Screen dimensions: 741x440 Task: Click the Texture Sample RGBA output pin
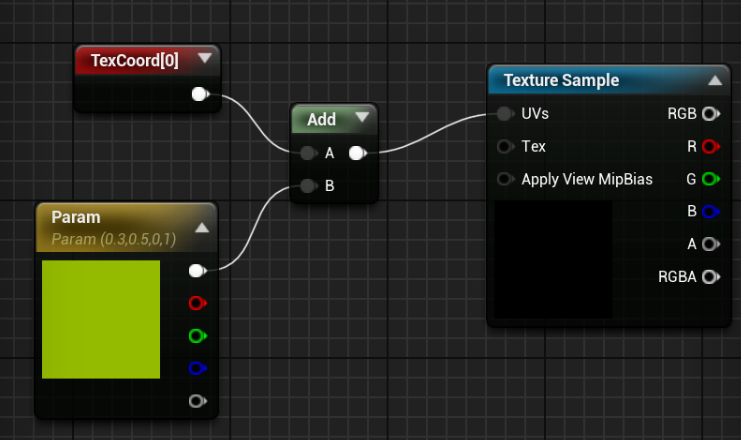[711, 276]
